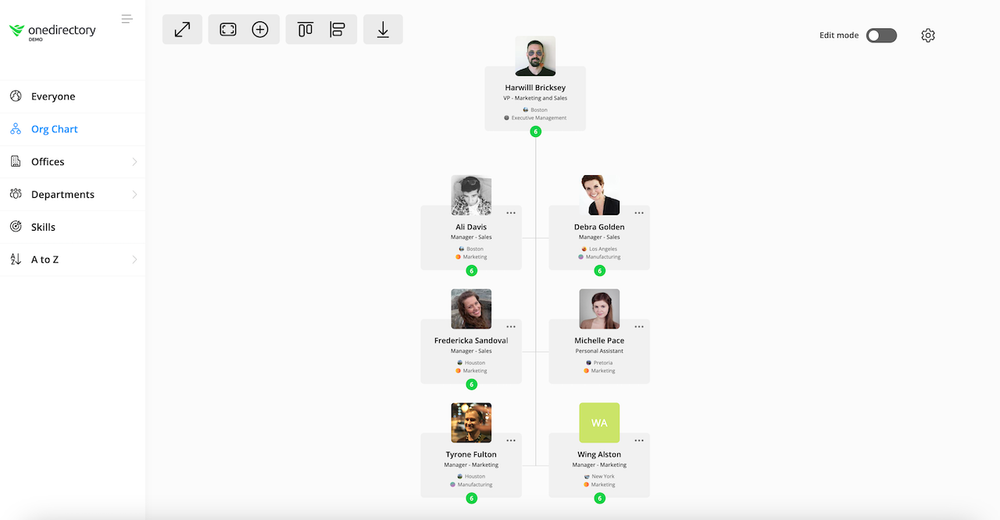Turn on Edit mode
Image resolution: width=1000 pixels, height=520 pixels.
click(x=881, y=36)
